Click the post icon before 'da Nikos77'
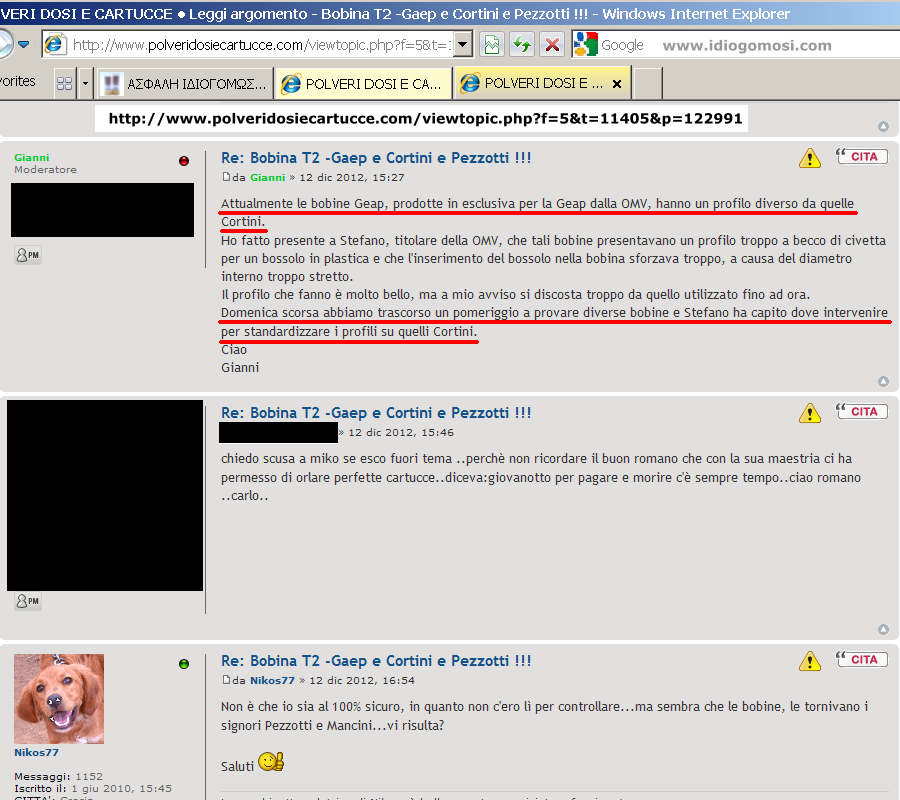The image size is (900, 800). [226, 680]
